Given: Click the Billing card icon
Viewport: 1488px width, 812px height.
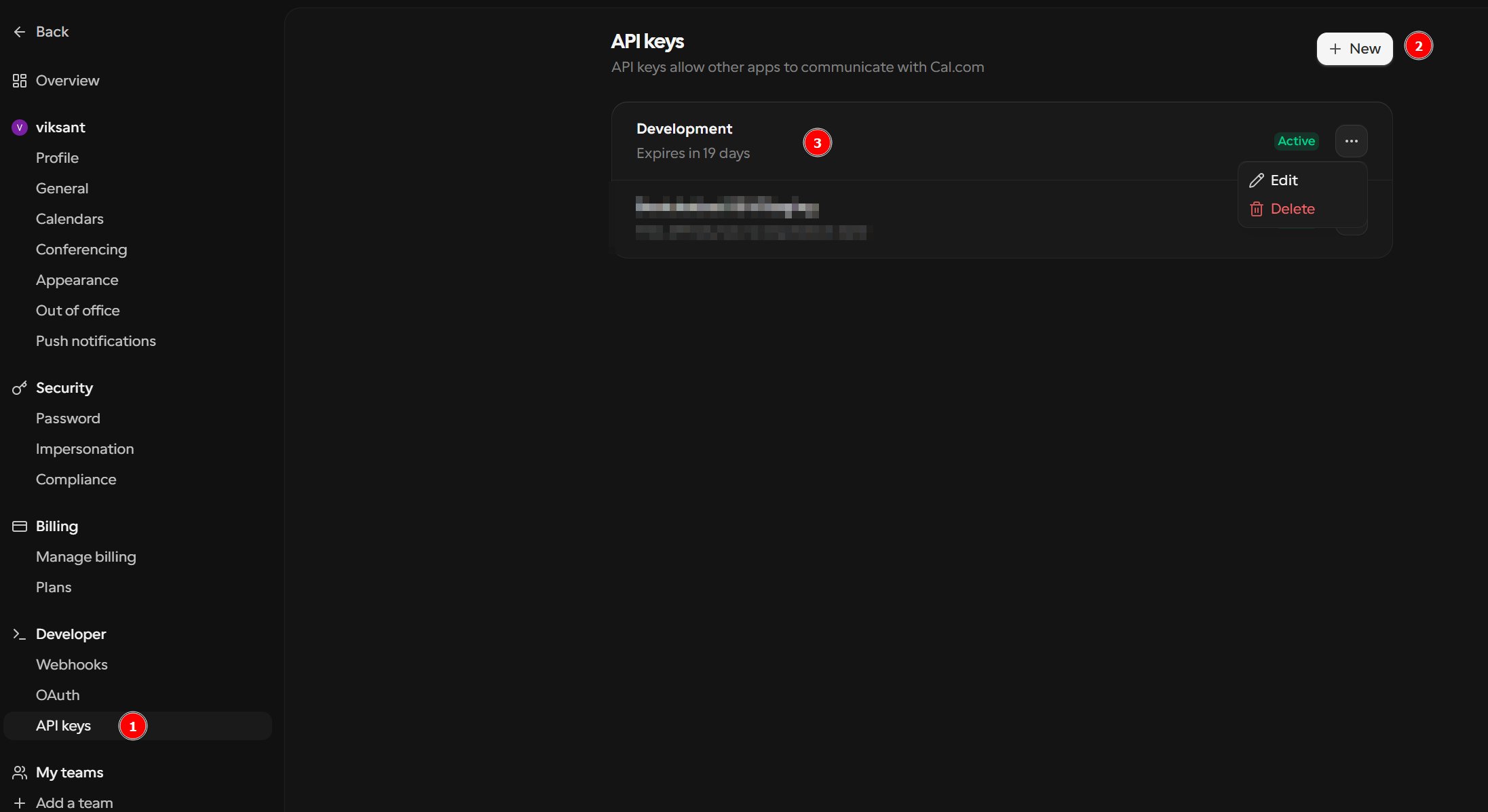Looking at the screenshot, I should pyautogui.click(x=20, y=526).
